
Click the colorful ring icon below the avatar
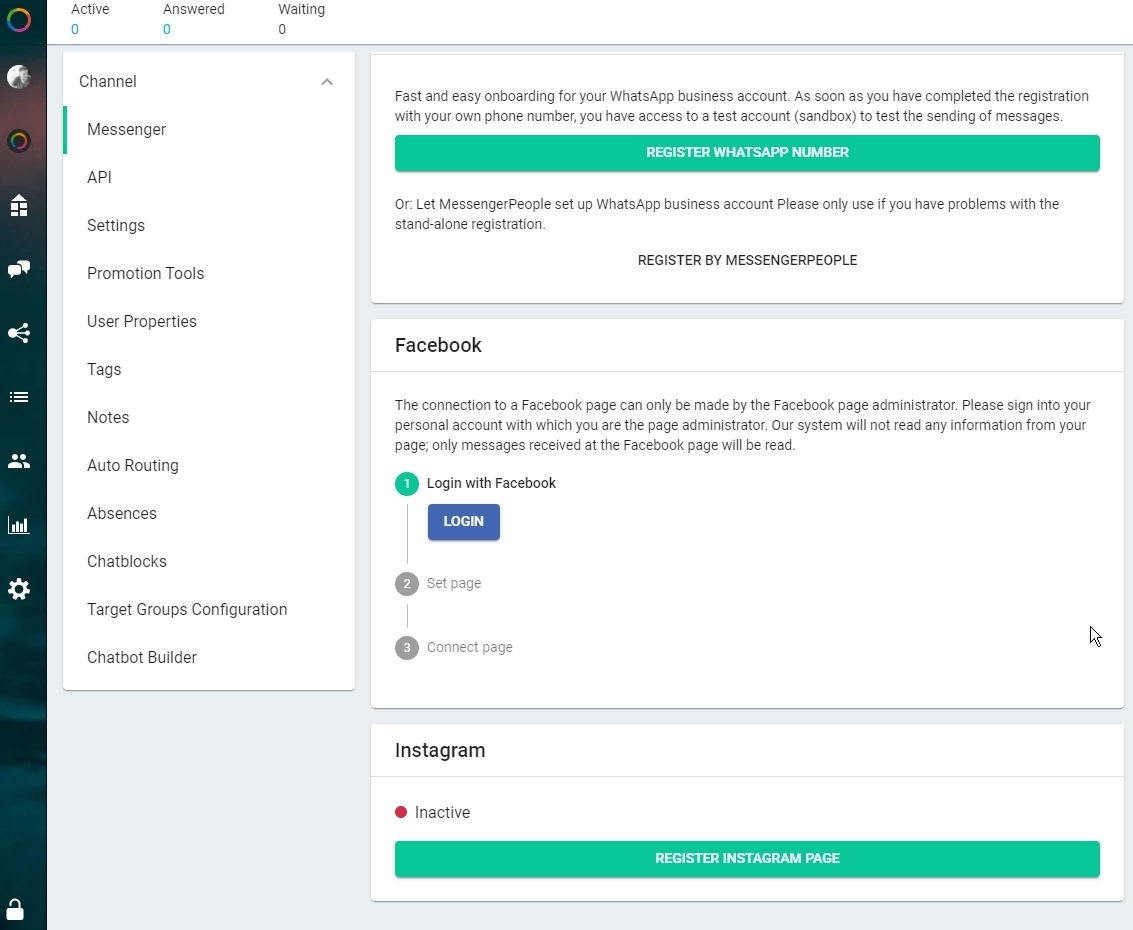click(x=19, y=141)
